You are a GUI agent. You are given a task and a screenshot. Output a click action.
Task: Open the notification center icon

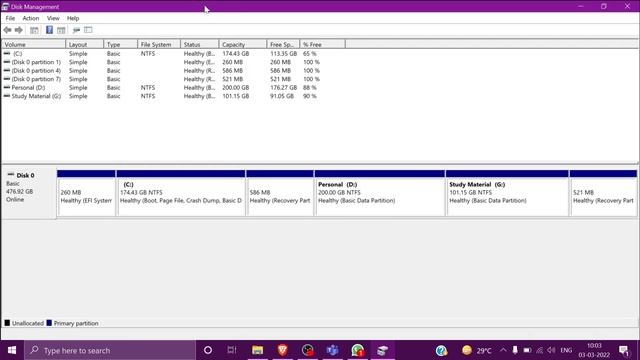tap(624, 350)
